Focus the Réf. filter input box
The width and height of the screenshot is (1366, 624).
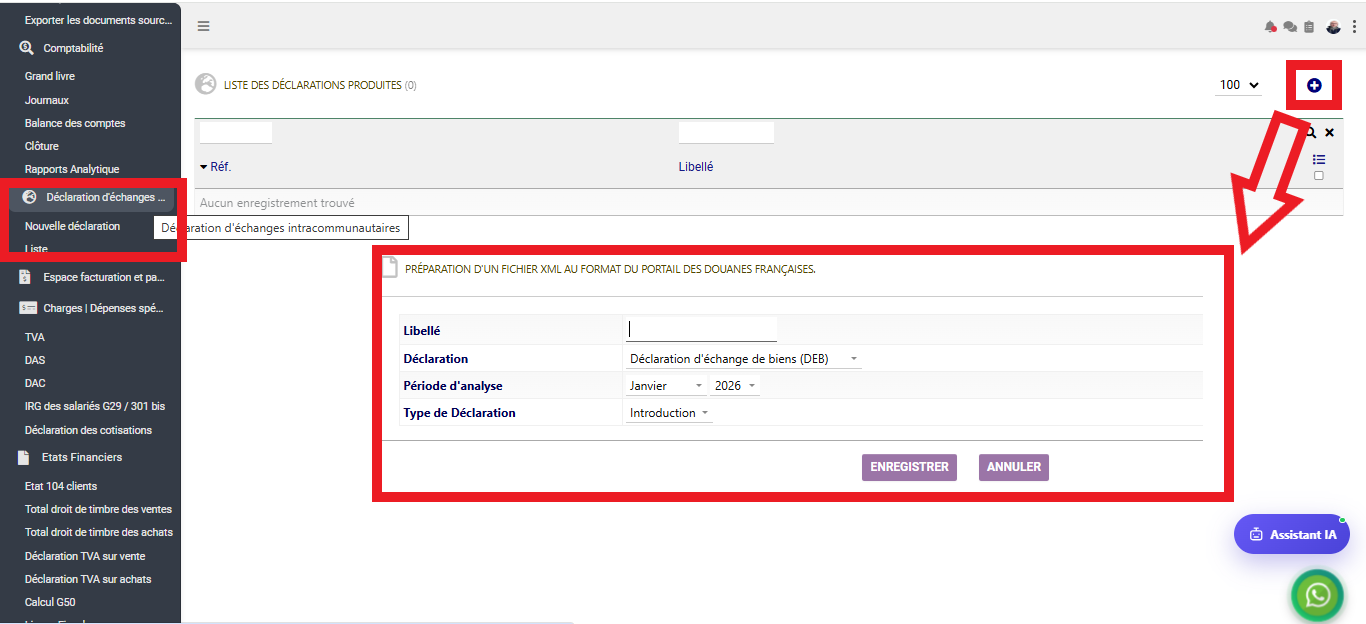(236, 132)
